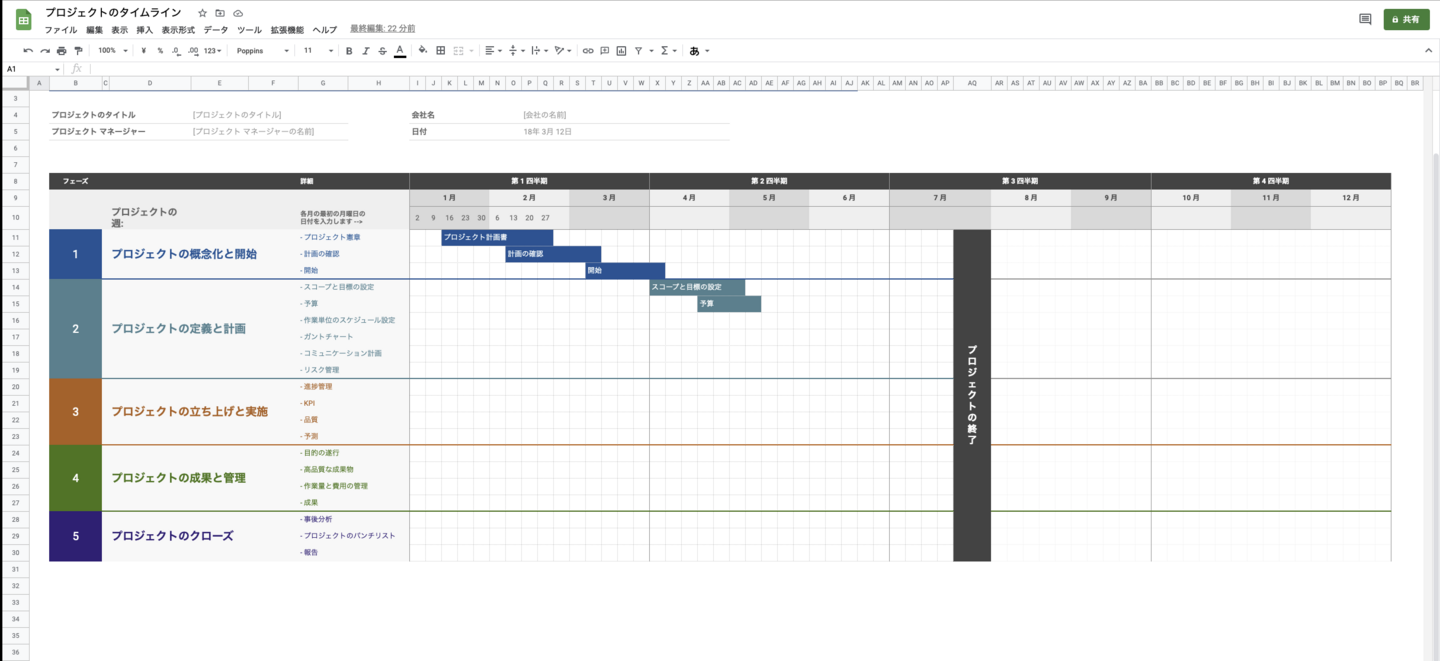Open the Poppins font dropdown
Screen dimensions: 1440x661
point(263,50)
